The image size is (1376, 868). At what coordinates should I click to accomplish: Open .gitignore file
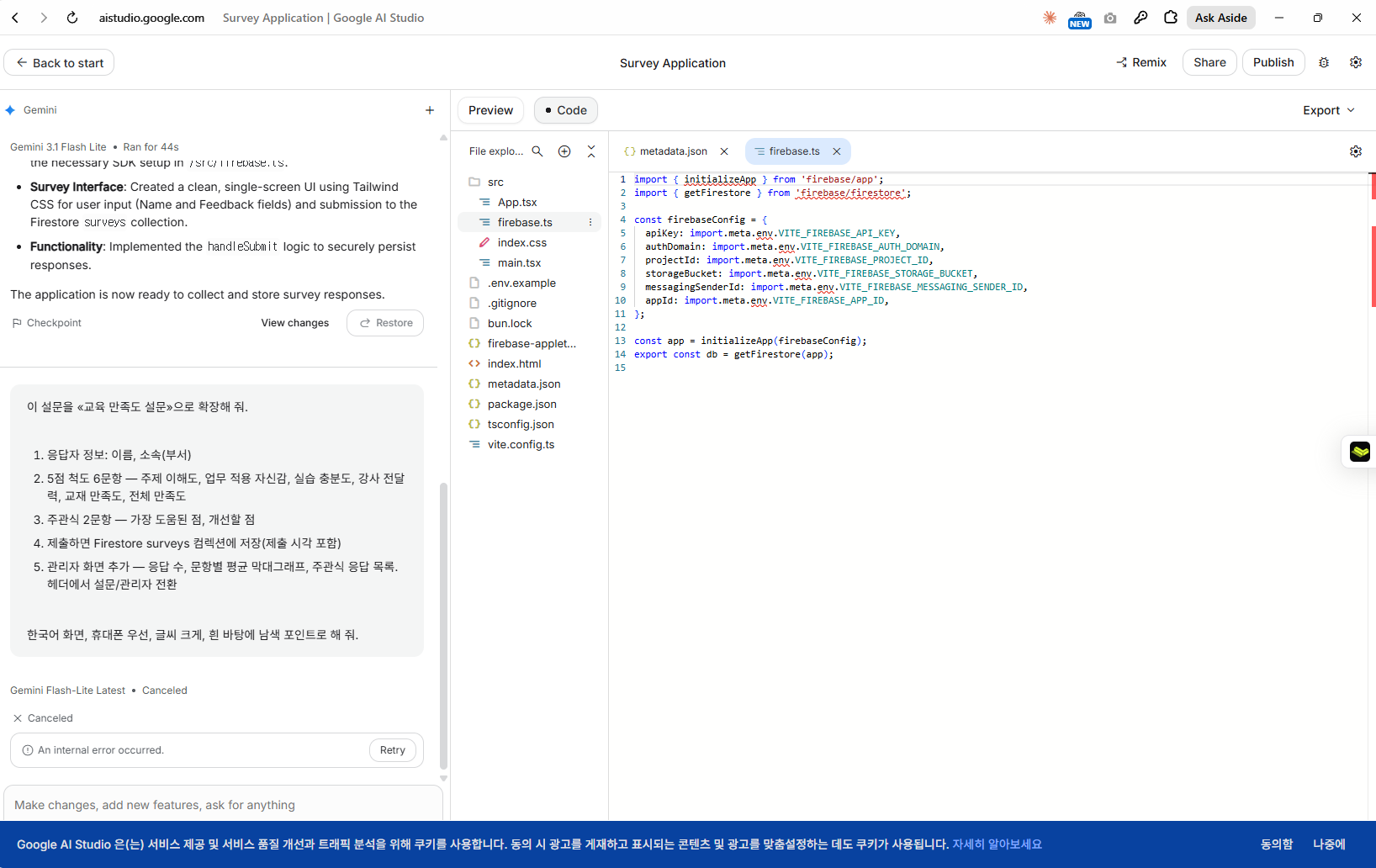[530, 303]
